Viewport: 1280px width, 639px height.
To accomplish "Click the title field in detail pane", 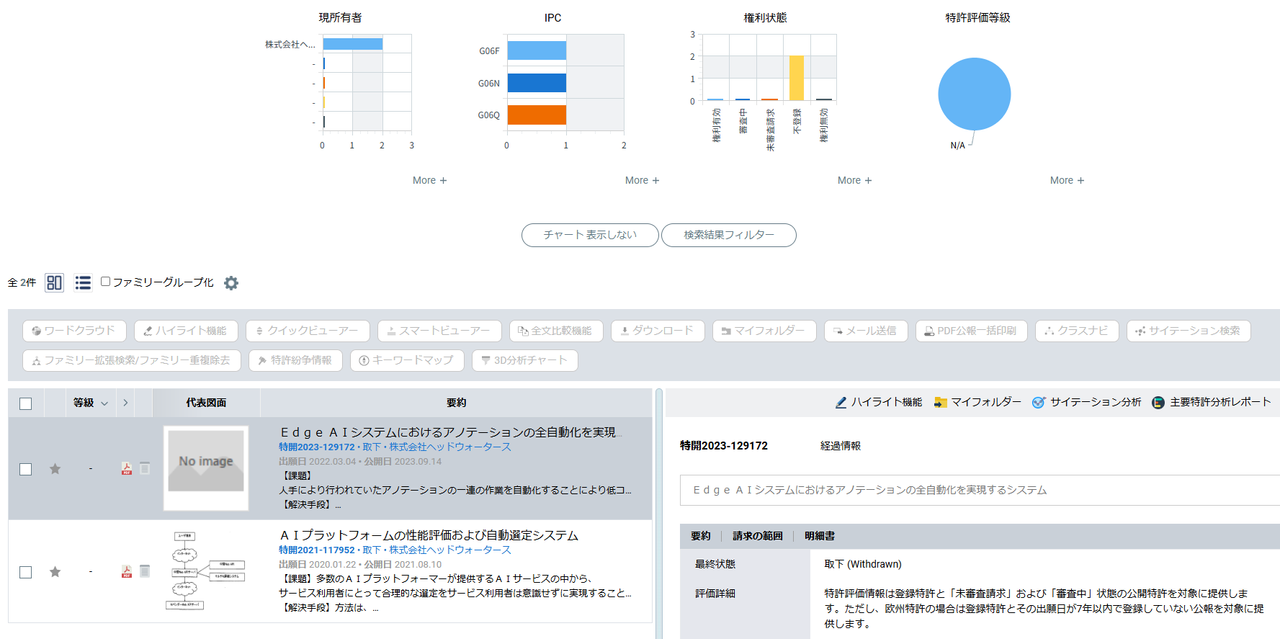I will coord(979,490).
